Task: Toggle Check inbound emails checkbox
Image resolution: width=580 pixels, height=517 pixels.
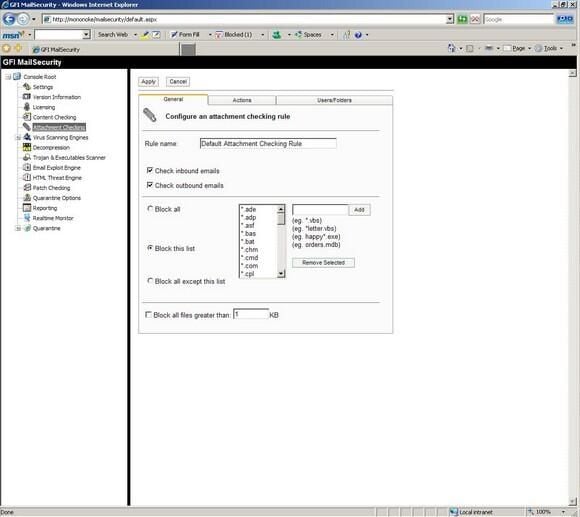Action: pos(149,170)
